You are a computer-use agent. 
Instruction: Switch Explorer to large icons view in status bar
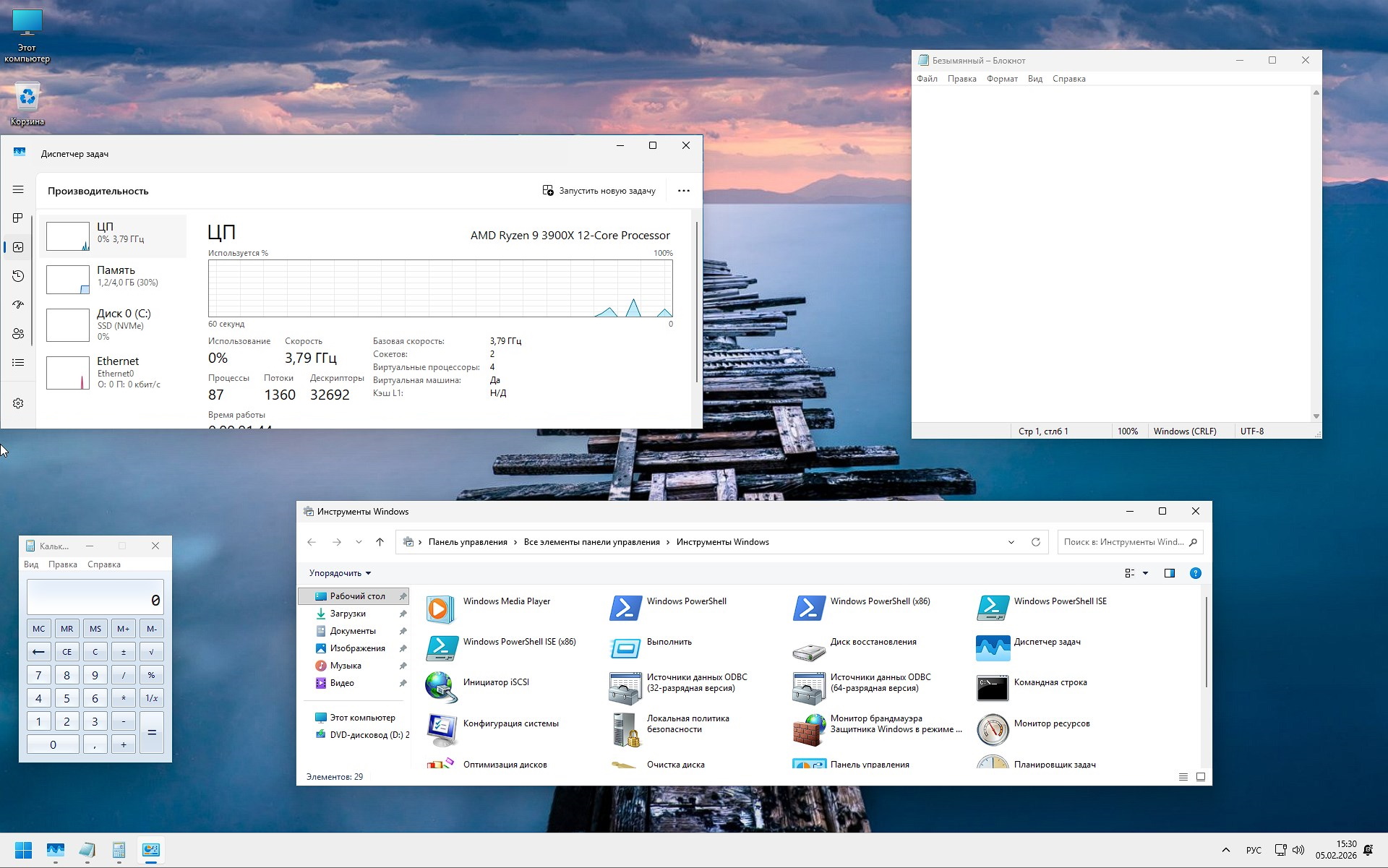(x=1201, y=777)
